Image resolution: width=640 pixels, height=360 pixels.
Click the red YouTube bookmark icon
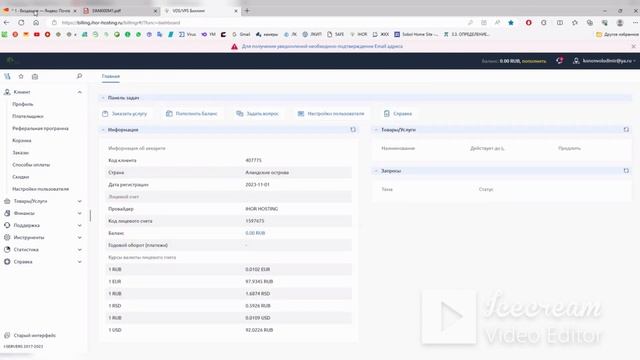point(37,35)
